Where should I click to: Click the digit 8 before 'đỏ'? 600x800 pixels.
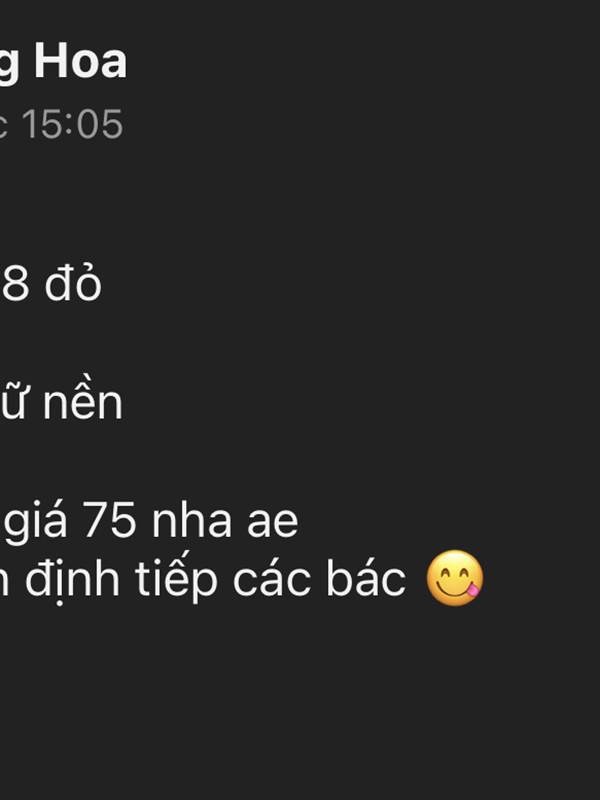click(x=14, y=285)
